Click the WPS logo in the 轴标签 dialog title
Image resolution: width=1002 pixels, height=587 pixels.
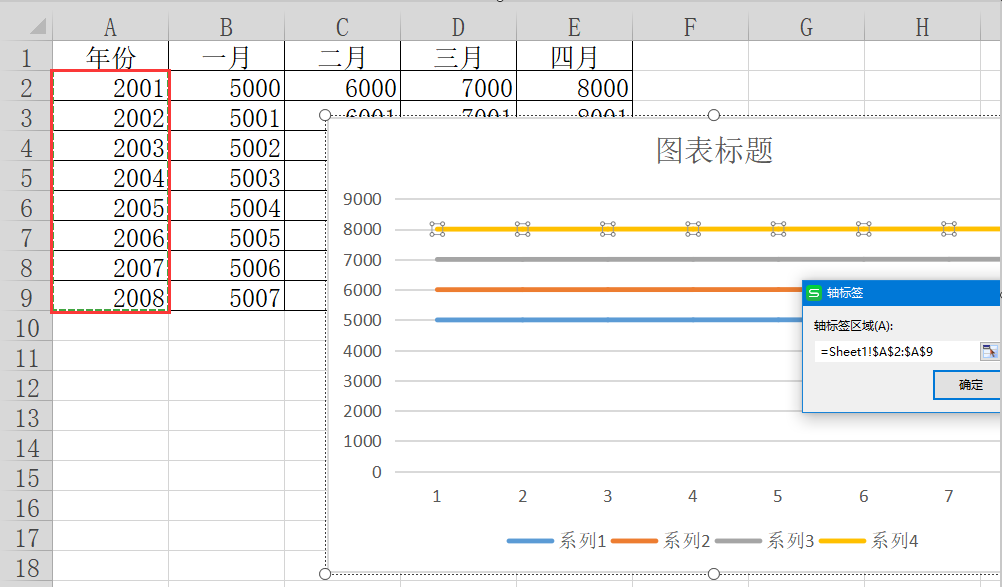(x=813, y=293)
